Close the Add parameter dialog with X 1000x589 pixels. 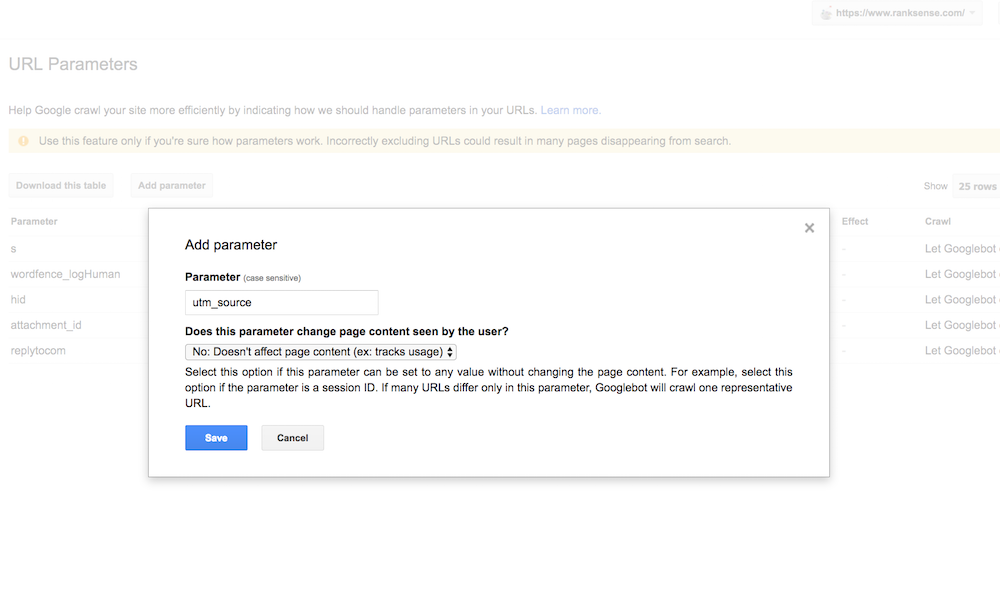point(809,228)
